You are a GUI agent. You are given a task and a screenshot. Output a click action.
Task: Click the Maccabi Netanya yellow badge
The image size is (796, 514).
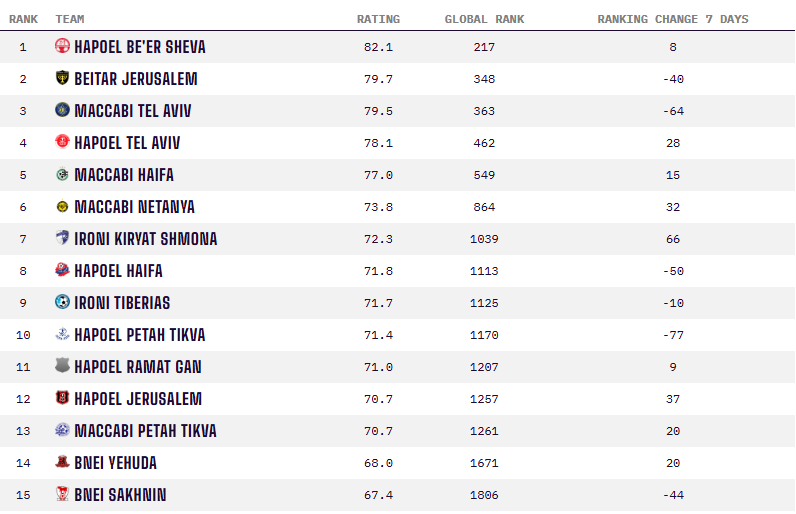(x=62, y=206)
